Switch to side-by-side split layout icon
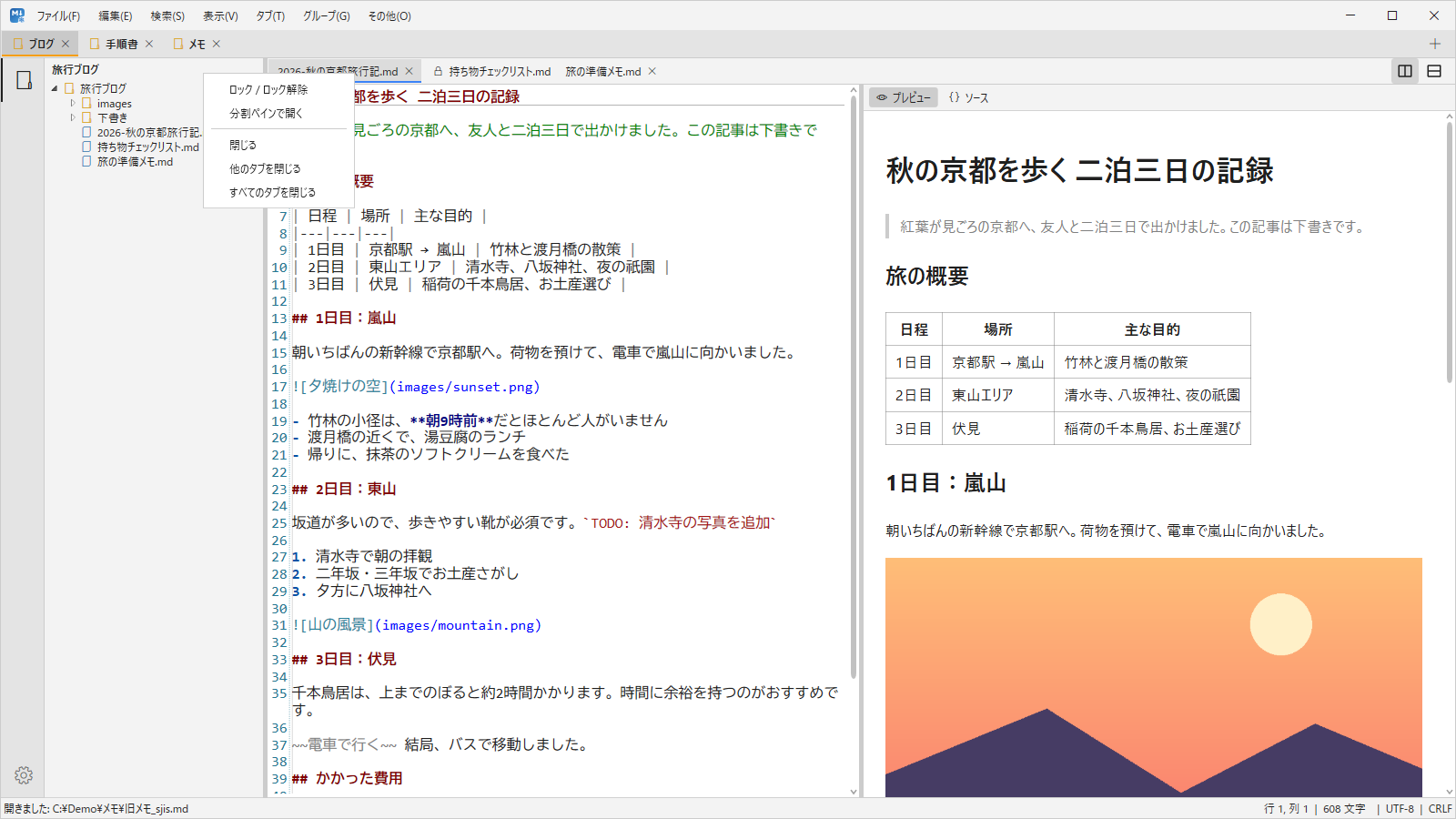Image resolution: width=1456 pixels, height=819 pixels. pos(1405,71)
